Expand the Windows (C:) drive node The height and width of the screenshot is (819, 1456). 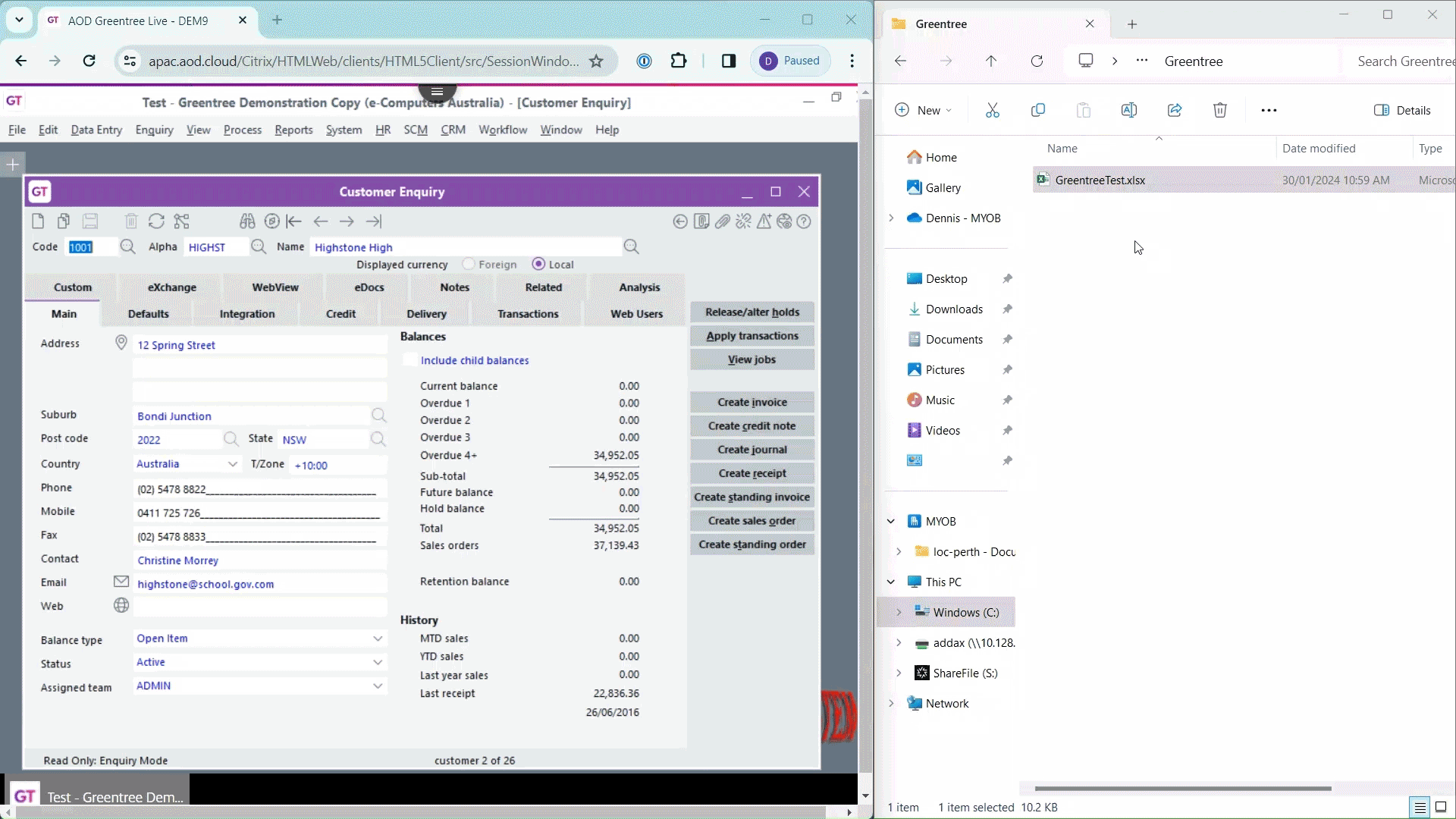[x=899, y=612]
